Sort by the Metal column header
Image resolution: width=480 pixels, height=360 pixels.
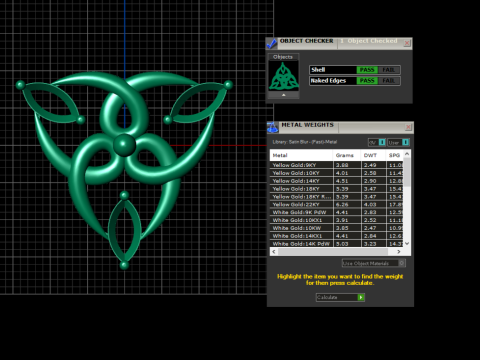point(301,155)
